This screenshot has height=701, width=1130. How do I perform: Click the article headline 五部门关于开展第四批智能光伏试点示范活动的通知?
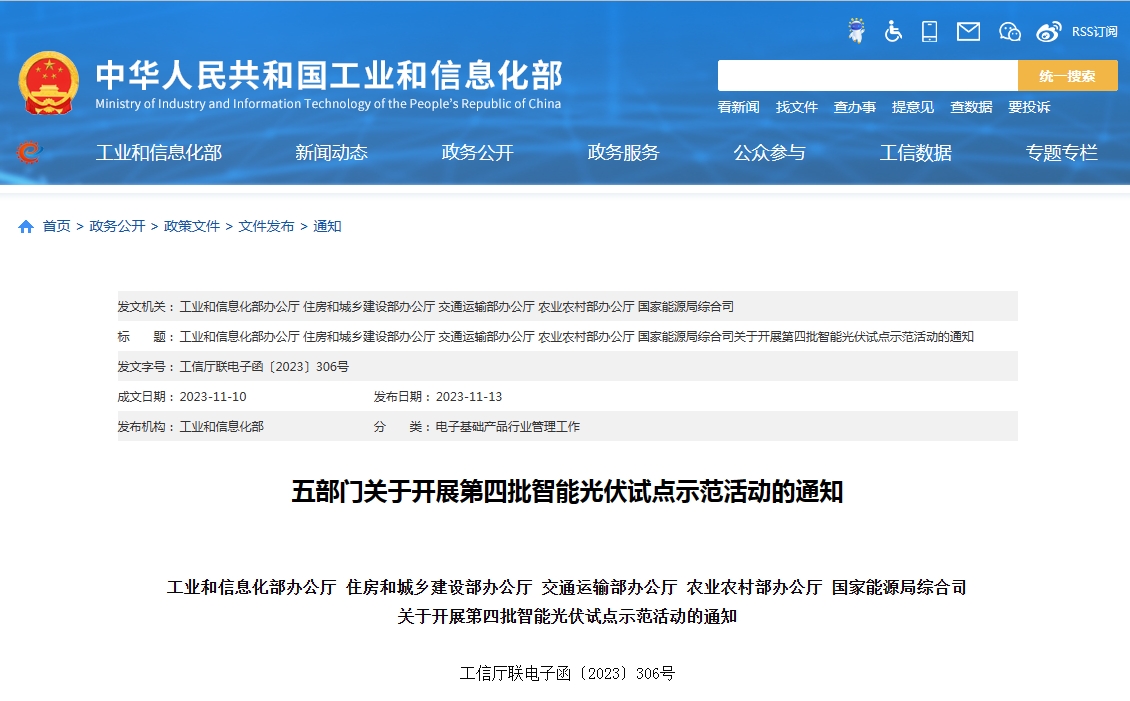tap(567, 491)
